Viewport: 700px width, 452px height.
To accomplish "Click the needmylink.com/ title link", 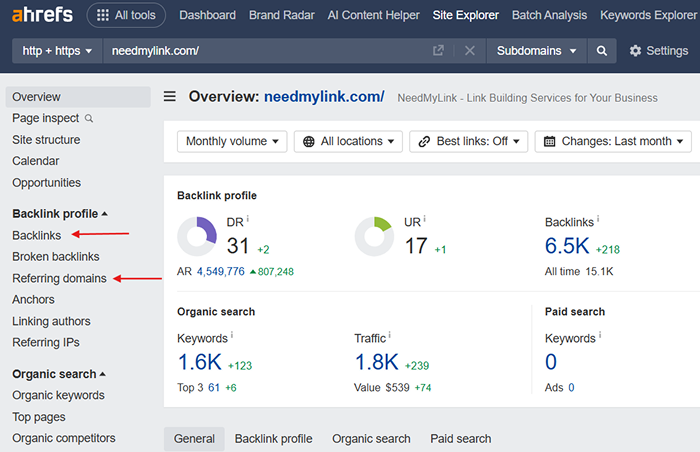I will pos(324,96).
